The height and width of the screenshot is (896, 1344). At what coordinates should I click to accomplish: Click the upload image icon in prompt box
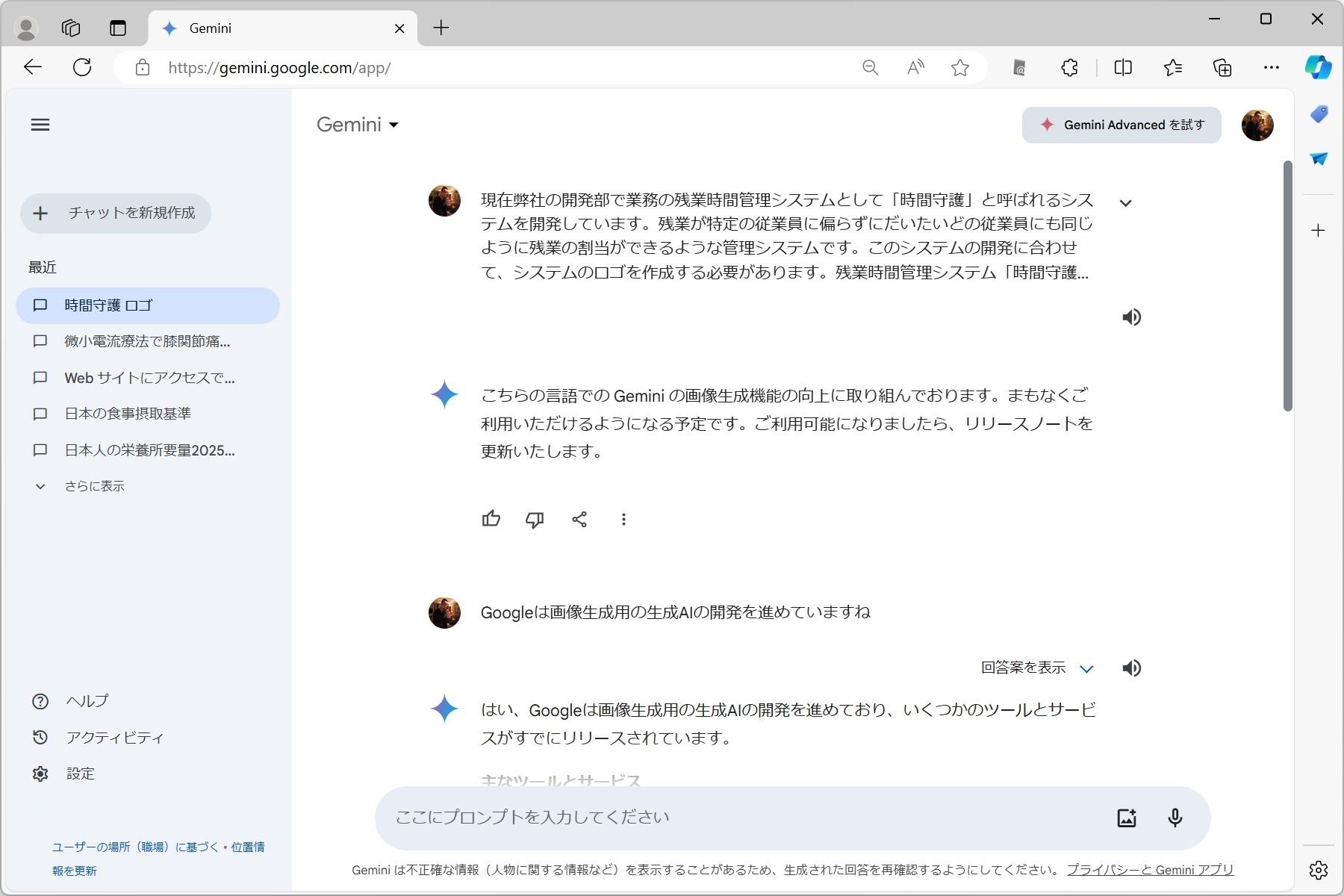pos(1127,818)
